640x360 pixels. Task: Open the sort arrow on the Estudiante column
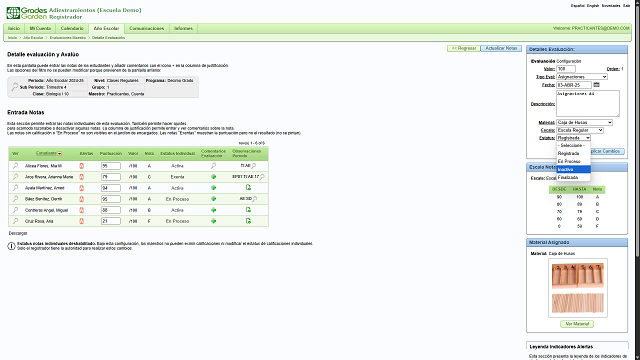tap(60, 154)
